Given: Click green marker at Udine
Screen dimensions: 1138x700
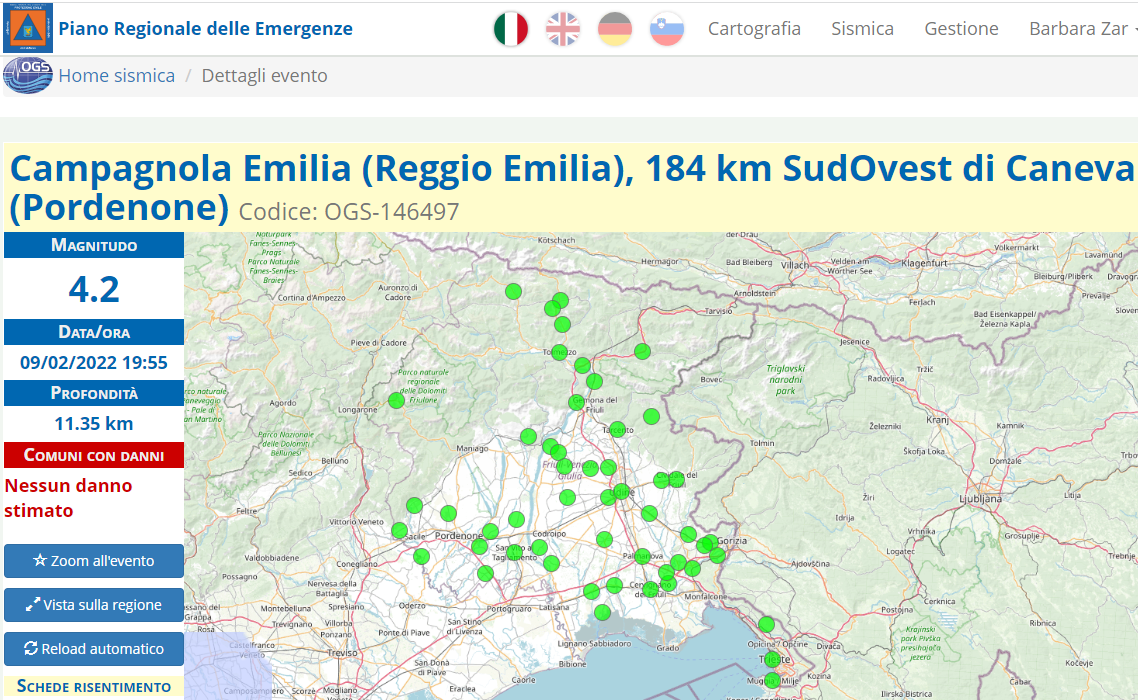Looking at the screenshot, I should (621, 492).
